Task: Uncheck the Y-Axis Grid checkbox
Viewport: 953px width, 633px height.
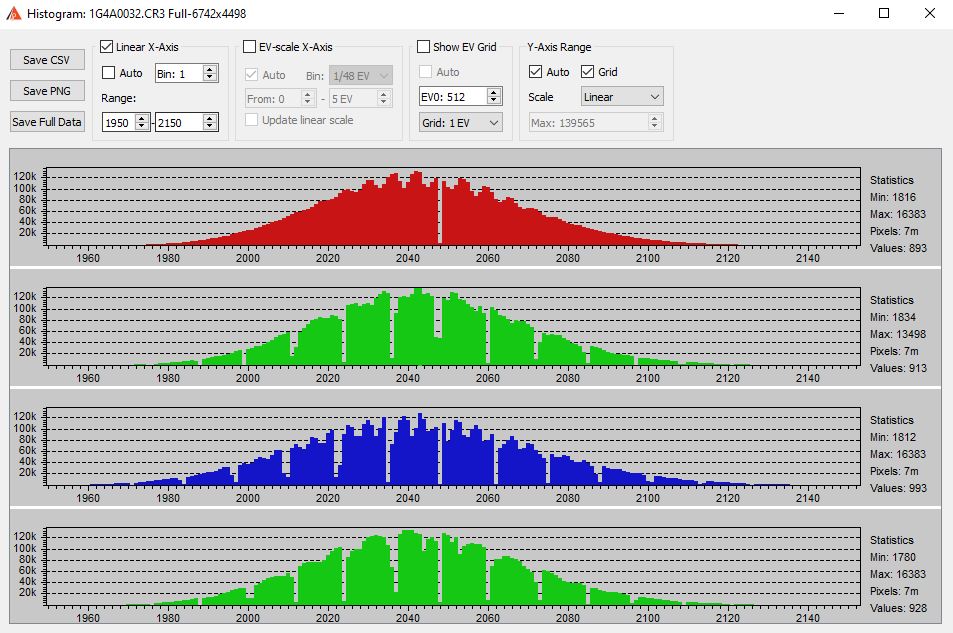Action: pos(587,72)
